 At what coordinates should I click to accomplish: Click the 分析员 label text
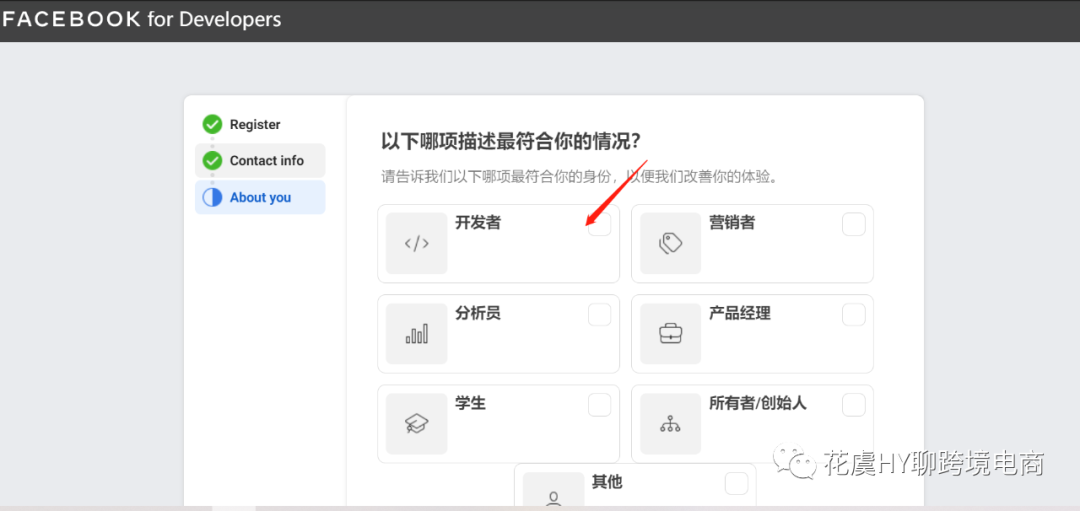478,313
